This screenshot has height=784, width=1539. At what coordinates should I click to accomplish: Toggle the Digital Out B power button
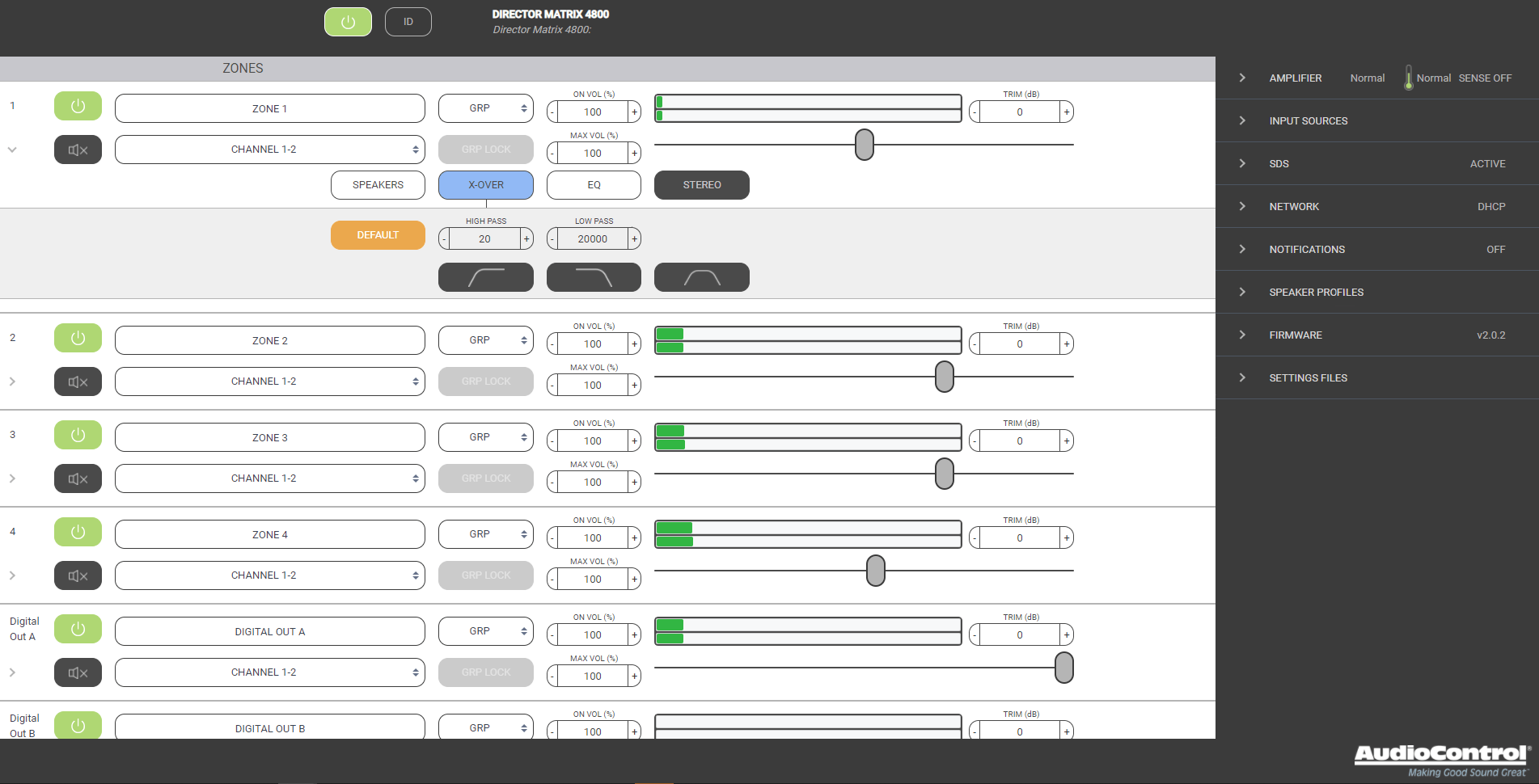coord(78,725)
